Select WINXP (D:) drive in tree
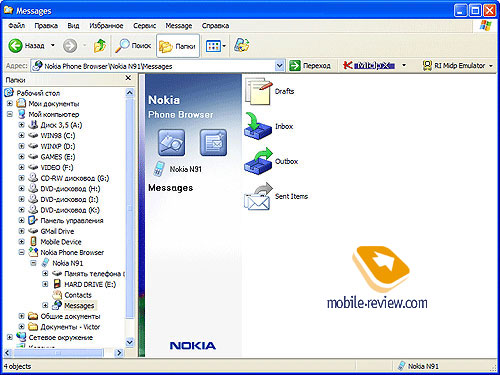 (58, 146)
